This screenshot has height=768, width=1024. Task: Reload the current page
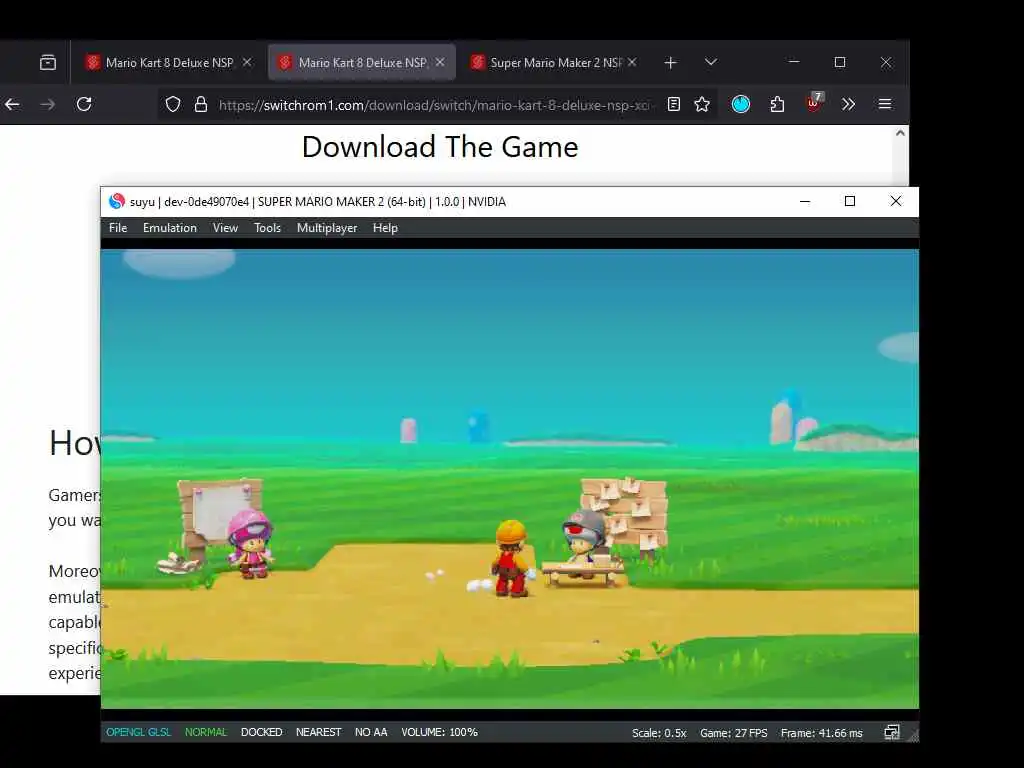[x=84, y=104]
